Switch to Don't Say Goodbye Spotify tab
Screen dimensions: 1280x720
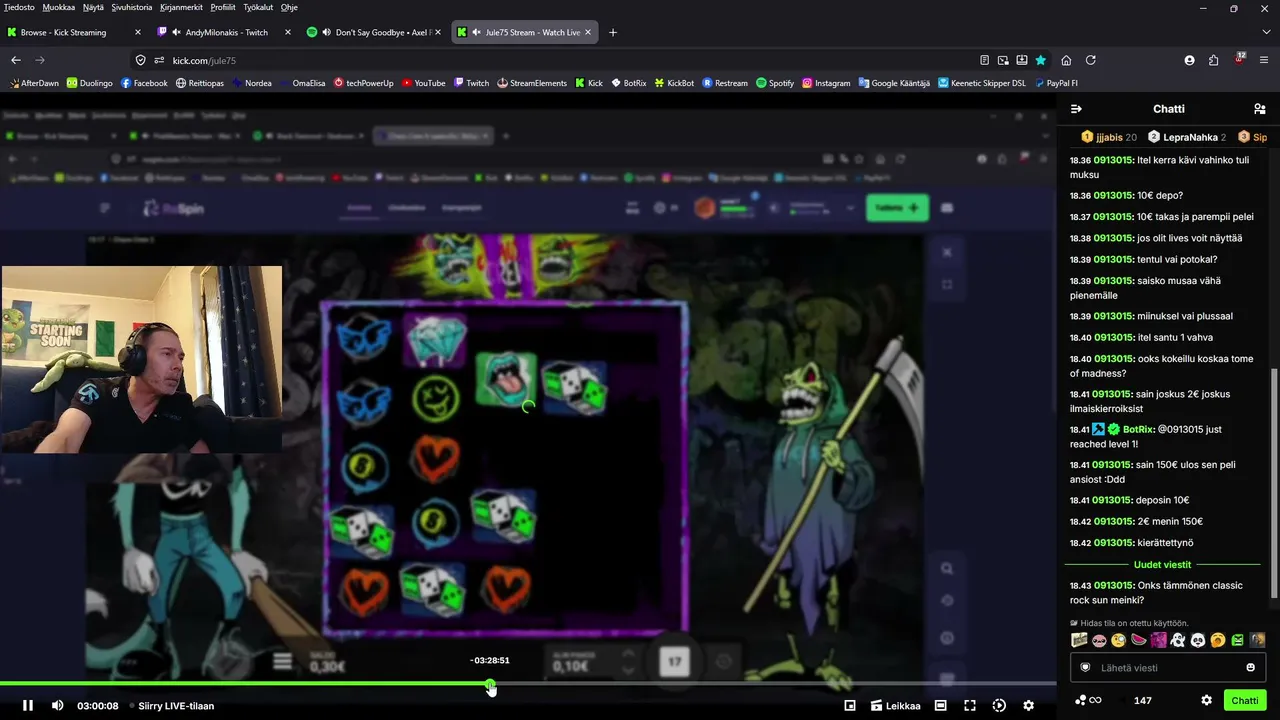[374, 32]
